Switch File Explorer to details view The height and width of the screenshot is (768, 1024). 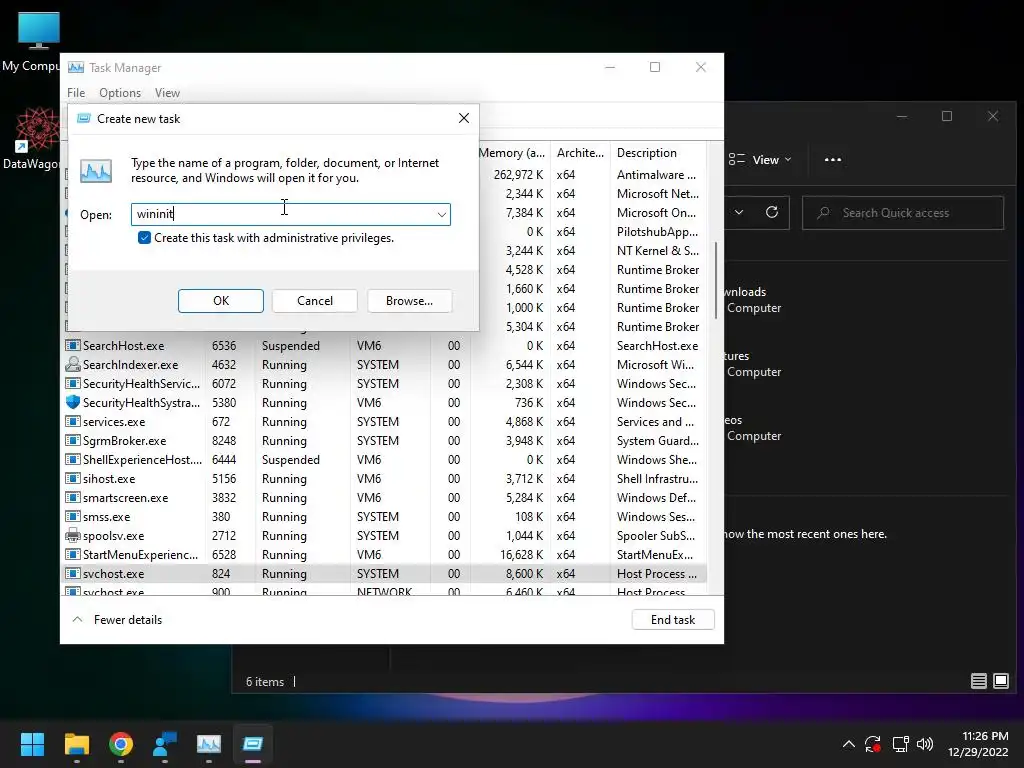click(x=978, y=681)
